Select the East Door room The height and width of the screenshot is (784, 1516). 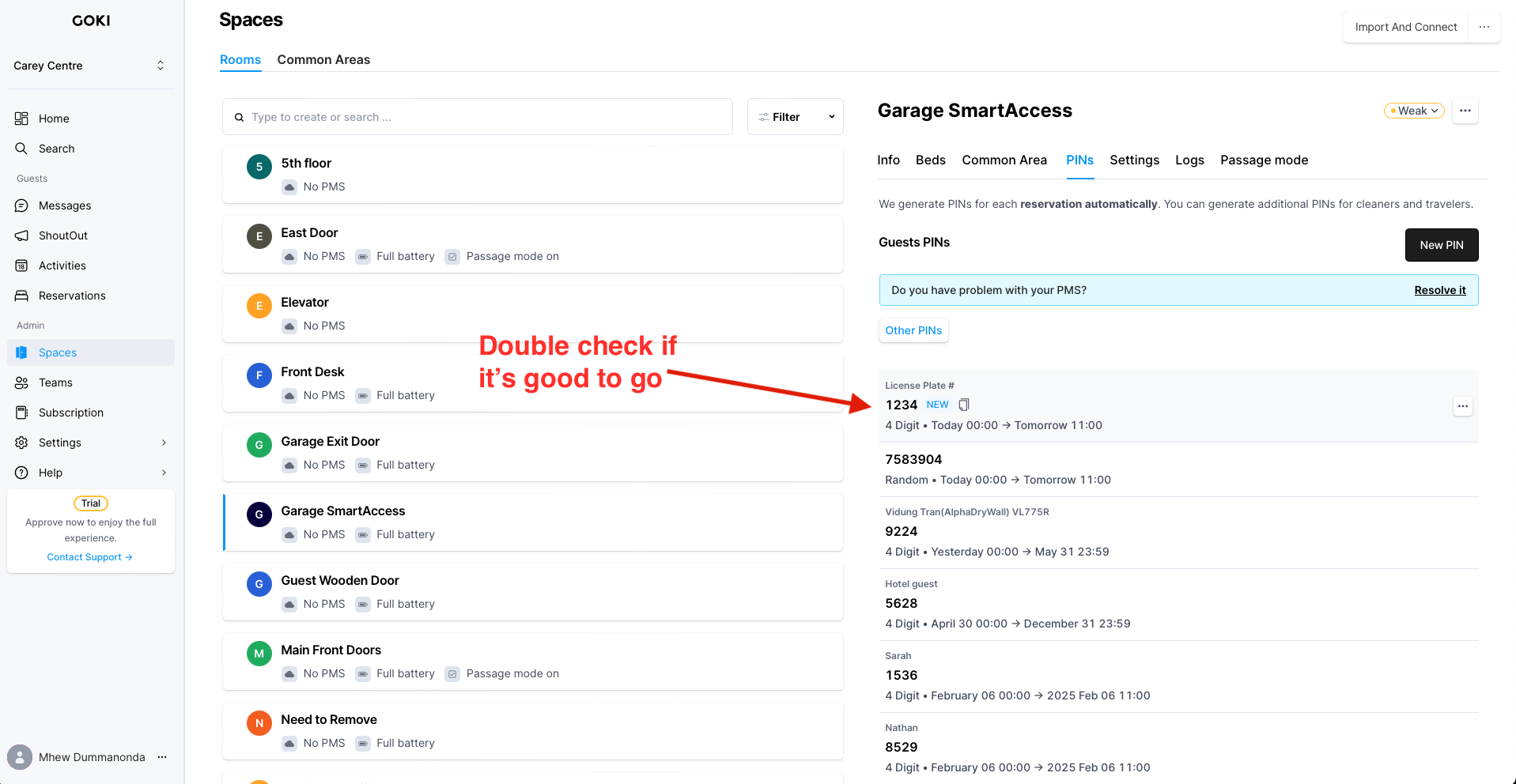[x=533, y=244]
